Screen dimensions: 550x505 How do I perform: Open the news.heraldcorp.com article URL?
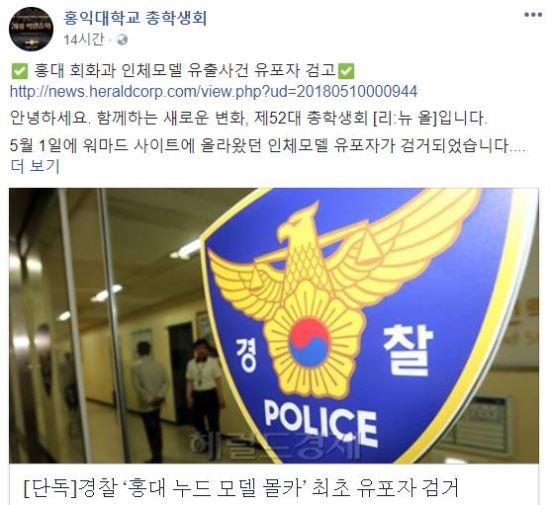(x=214, y=92)
